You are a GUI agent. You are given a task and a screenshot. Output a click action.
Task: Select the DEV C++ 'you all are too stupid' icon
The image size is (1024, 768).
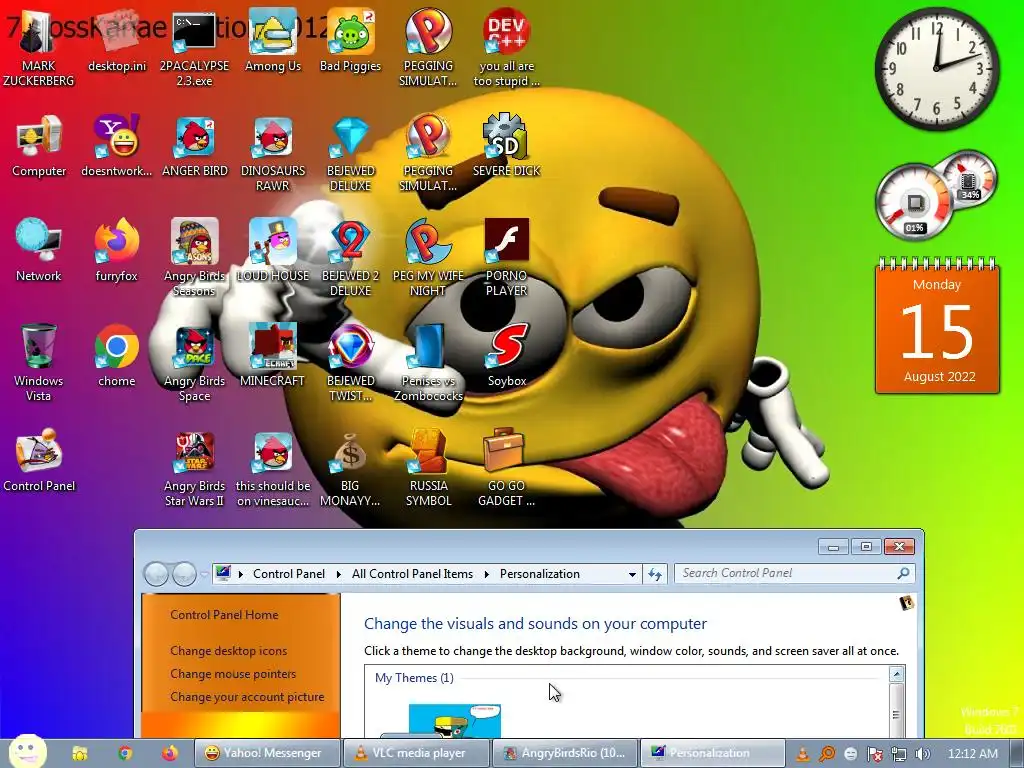507,49
